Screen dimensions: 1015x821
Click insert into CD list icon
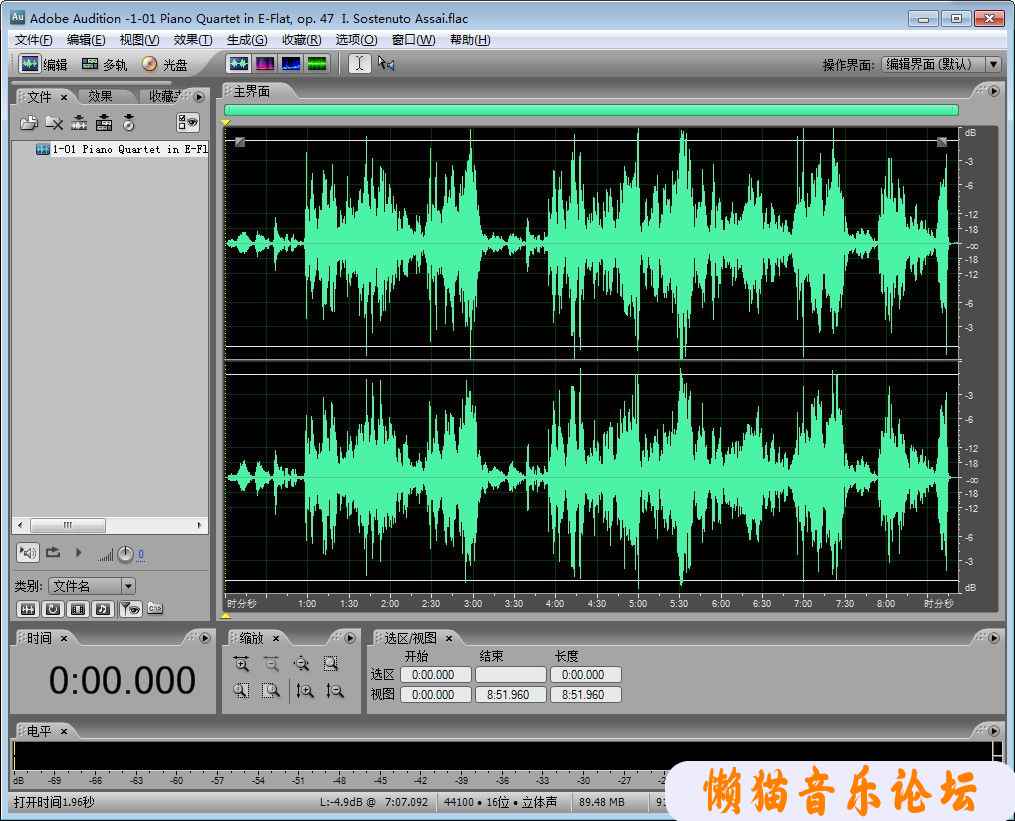pyautogui.click(x=129, y=122)
